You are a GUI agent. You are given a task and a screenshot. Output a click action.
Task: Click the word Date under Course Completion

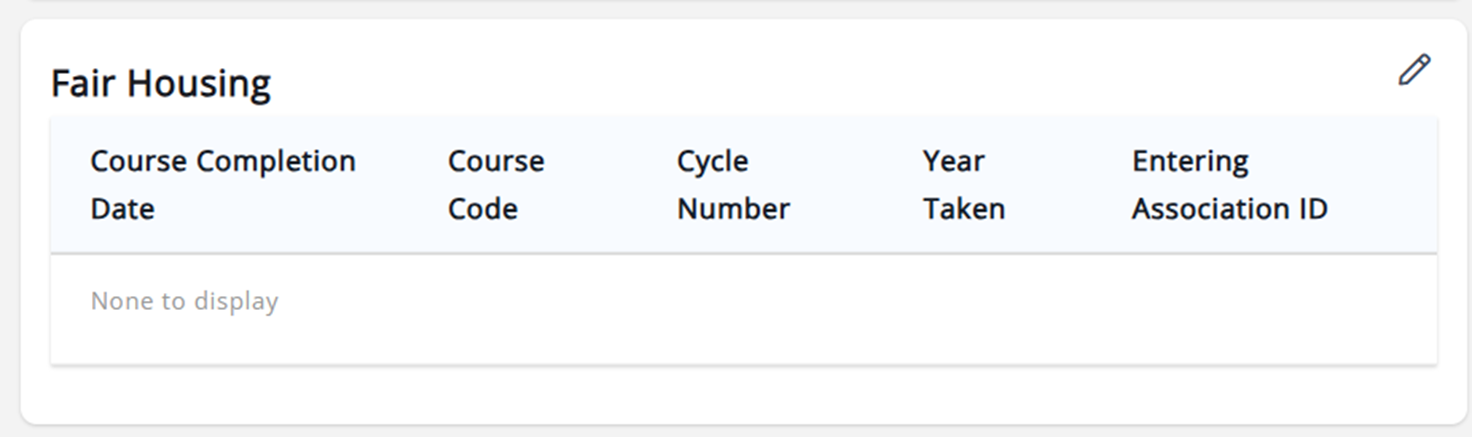click(x=123, y=209)
